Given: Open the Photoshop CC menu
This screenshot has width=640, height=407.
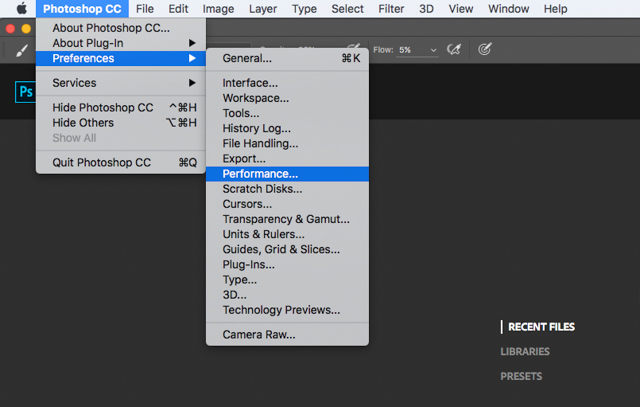Looking at the screenshot, I should [82, 9].
